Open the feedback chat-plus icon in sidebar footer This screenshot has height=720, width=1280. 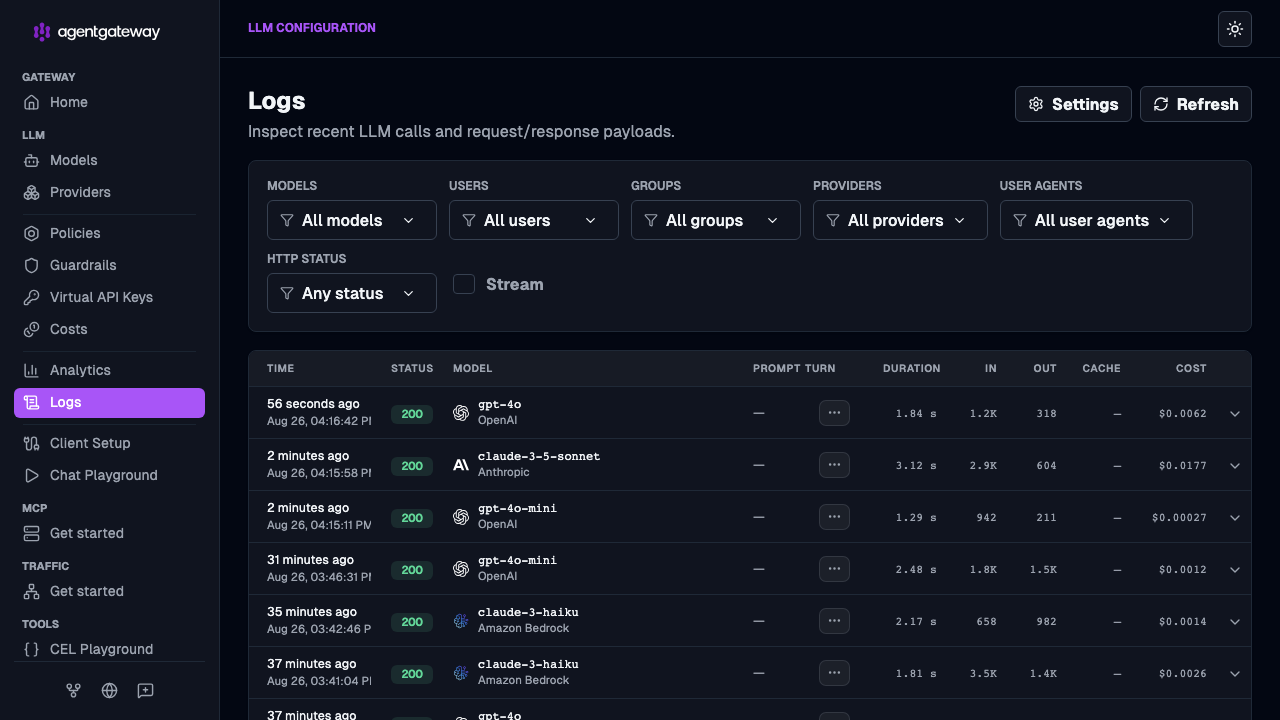145,690
